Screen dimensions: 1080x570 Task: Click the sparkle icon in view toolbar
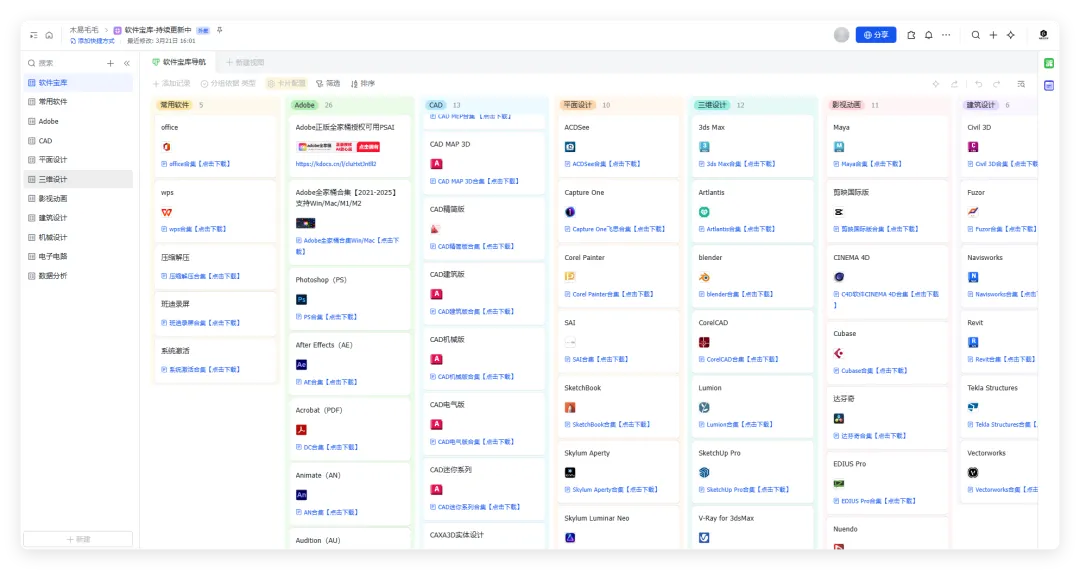935,84
